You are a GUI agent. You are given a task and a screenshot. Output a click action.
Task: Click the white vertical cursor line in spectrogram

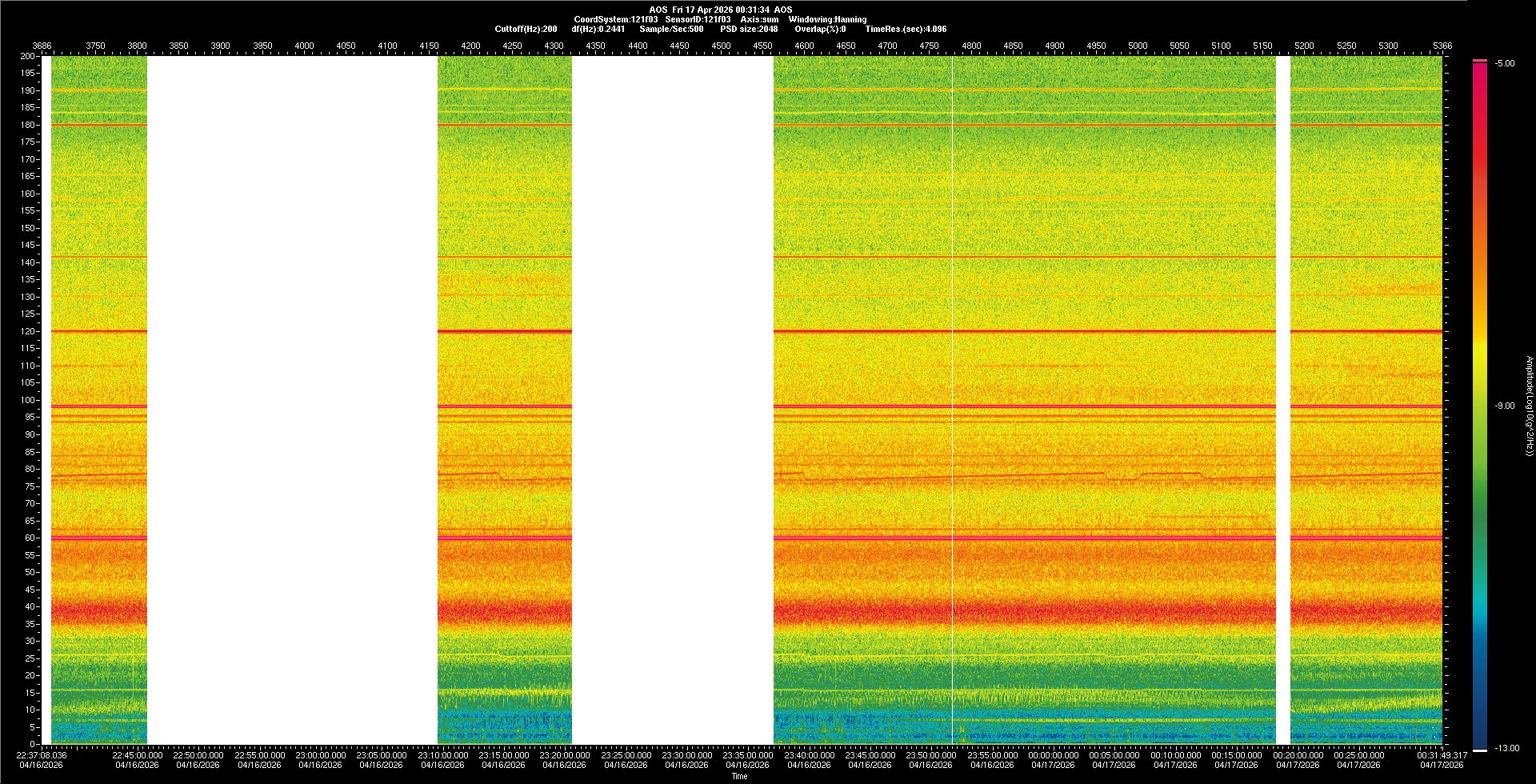point(953,400)
